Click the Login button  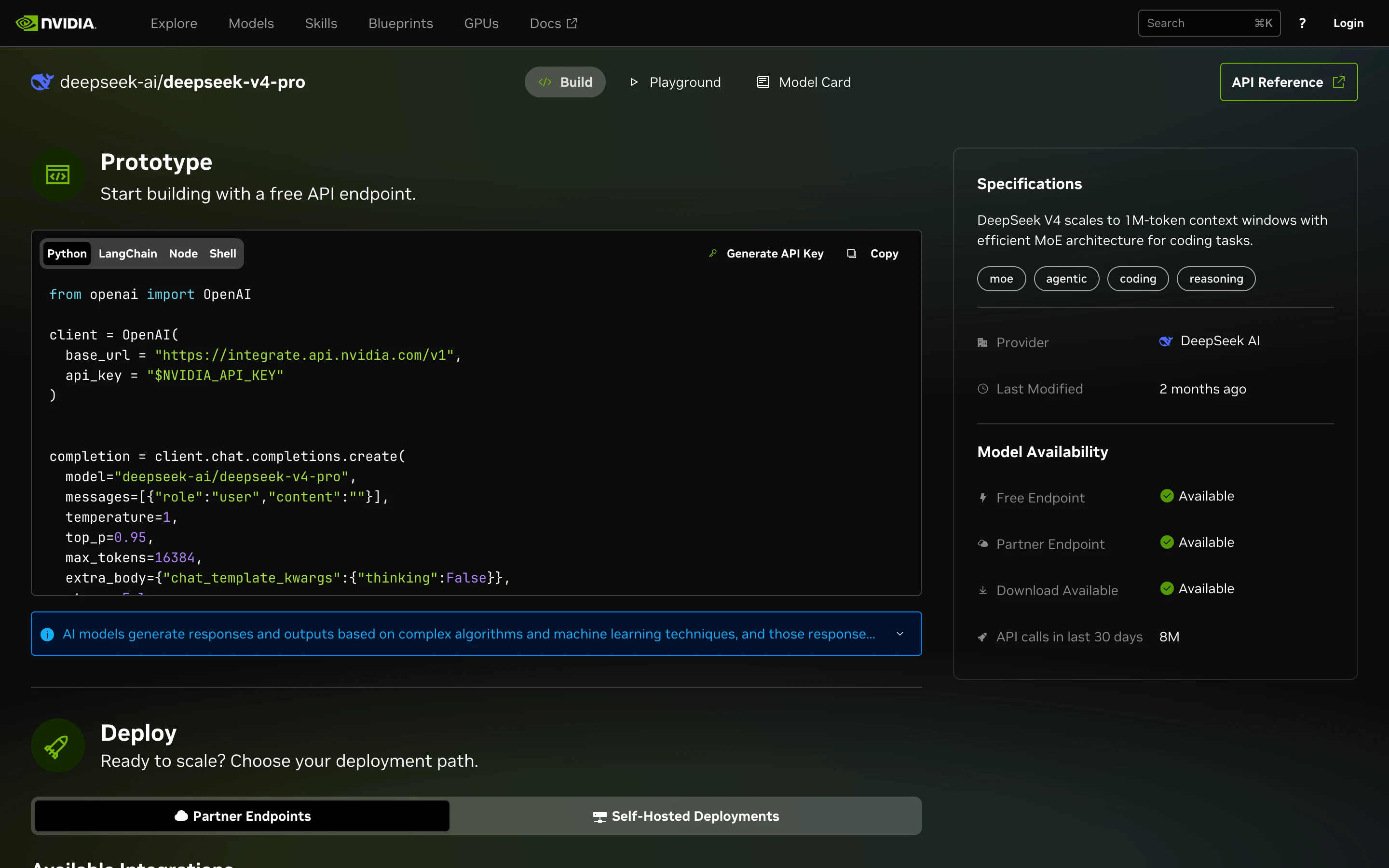coord(1348,23)
